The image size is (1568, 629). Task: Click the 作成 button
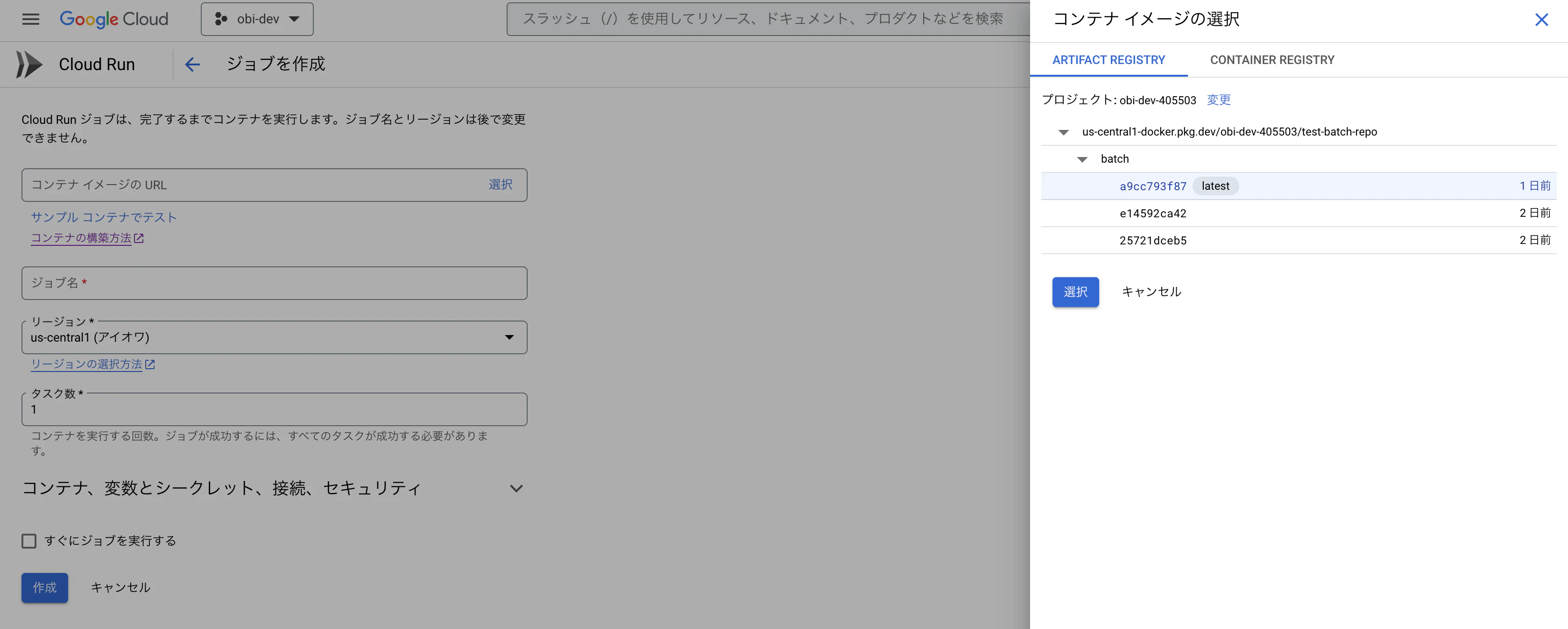(x=44, y=587)
